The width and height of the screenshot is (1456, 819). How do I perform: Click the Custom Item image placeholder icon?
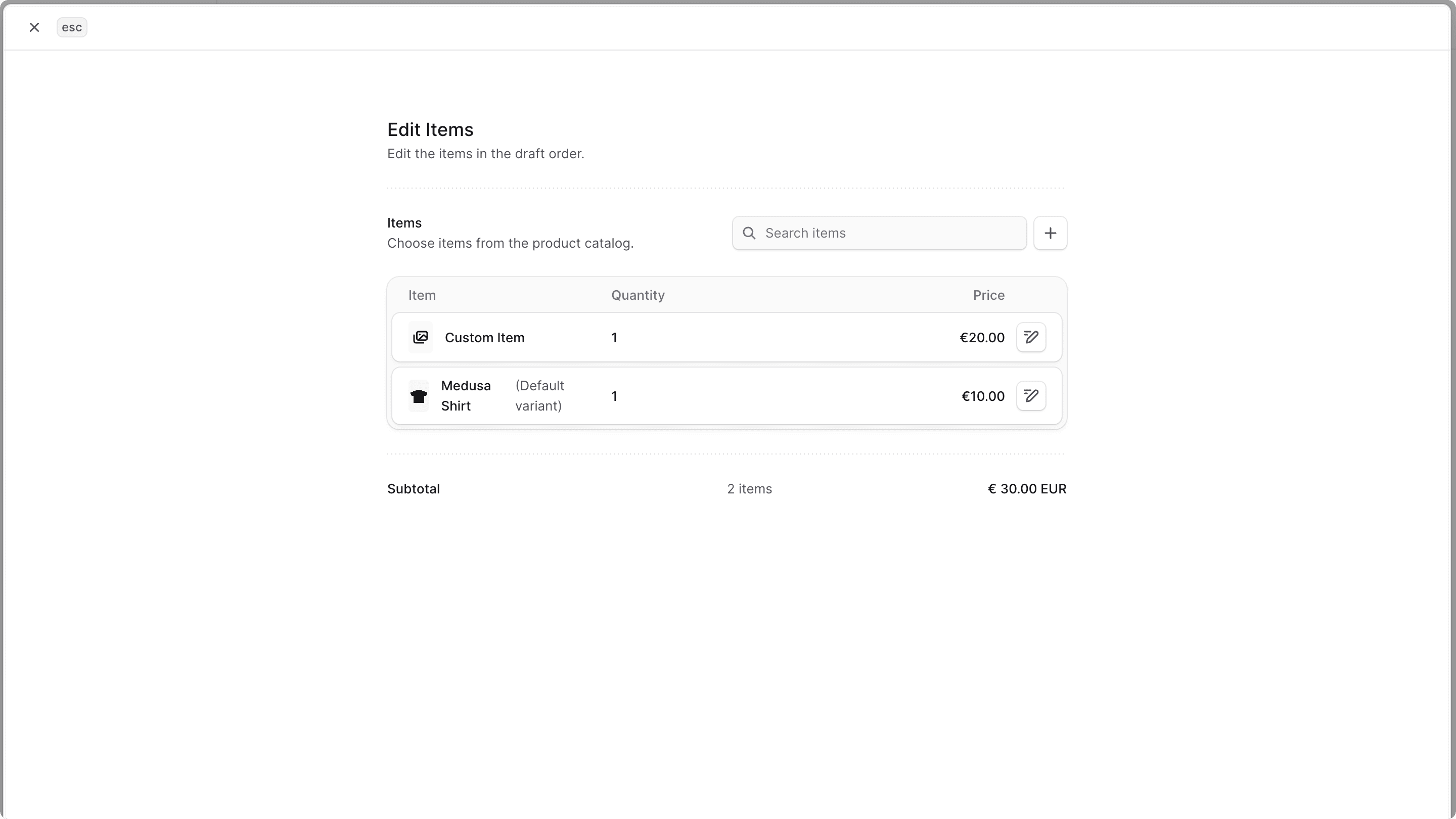[x=420, y=337]
